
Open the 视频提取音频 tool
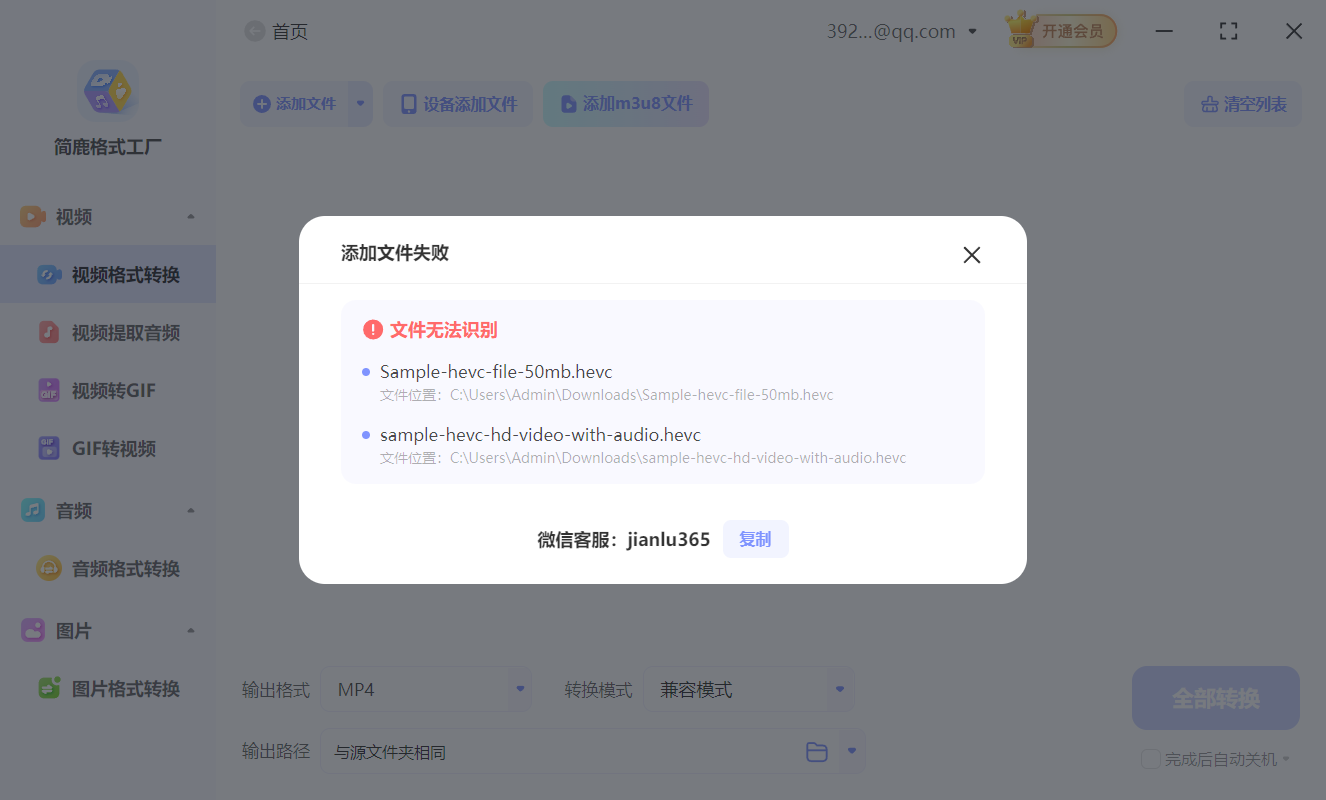[108, 331]
